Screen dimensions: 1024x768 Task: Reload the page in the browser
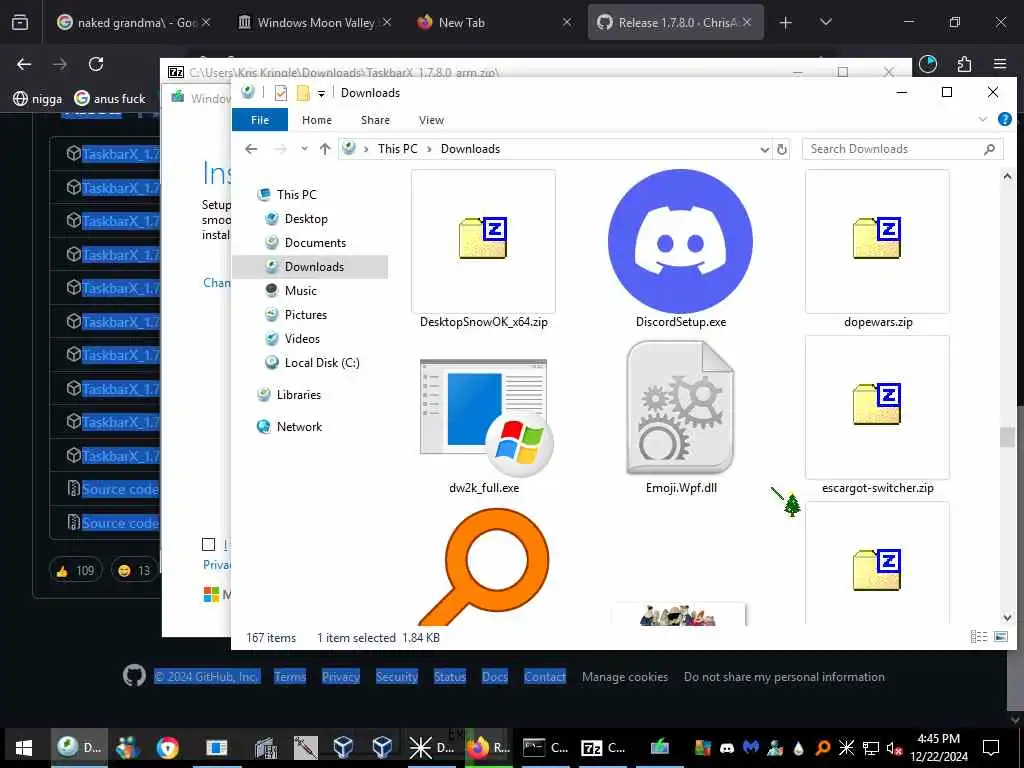click(x=96, y=64)
